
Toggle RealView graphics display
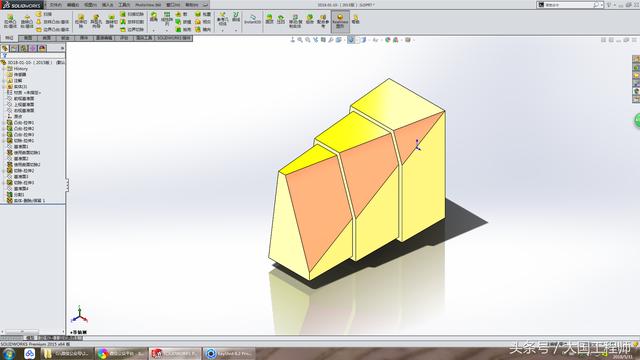coord(340,21)
